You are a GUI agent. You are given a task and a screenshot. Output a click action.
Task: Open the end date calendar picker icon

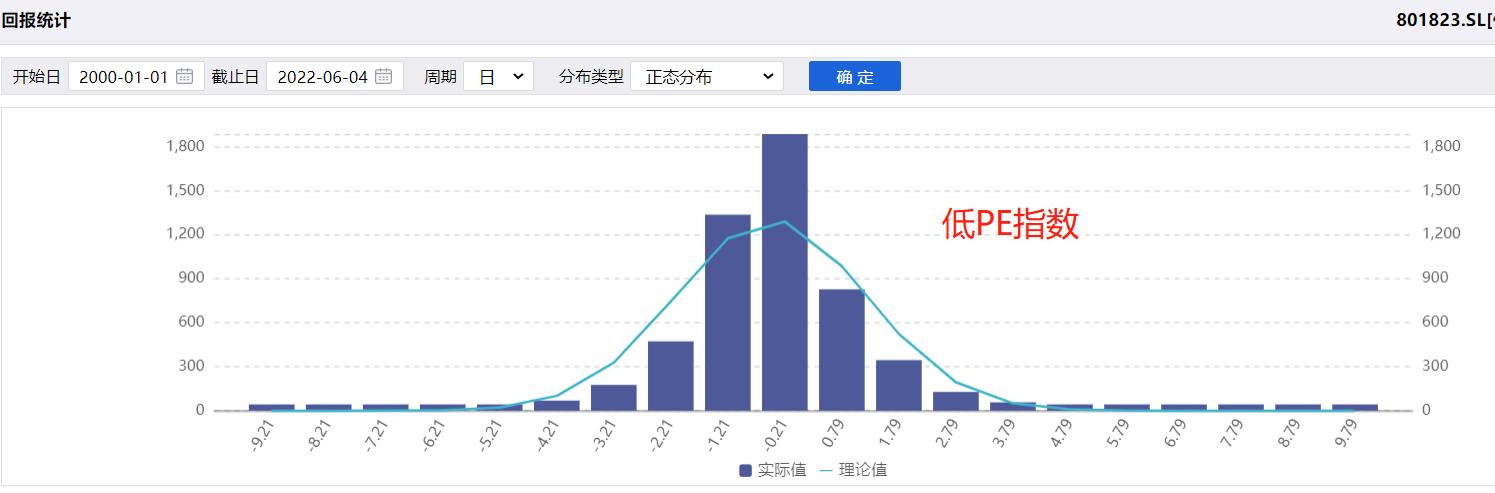coord(384,76)
